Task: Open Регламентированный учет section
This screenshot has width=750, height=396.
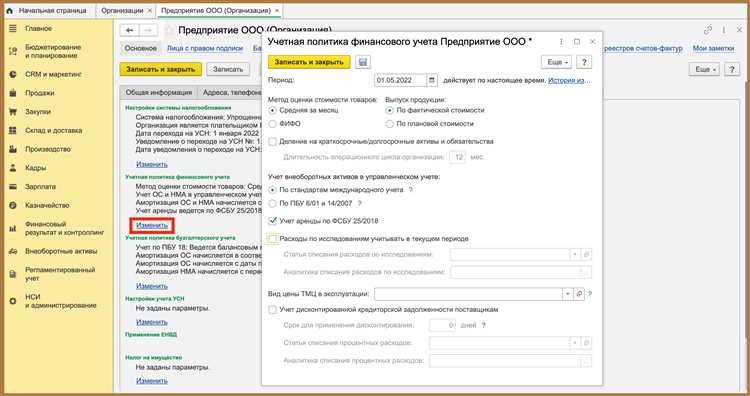Action: [60, 274]
